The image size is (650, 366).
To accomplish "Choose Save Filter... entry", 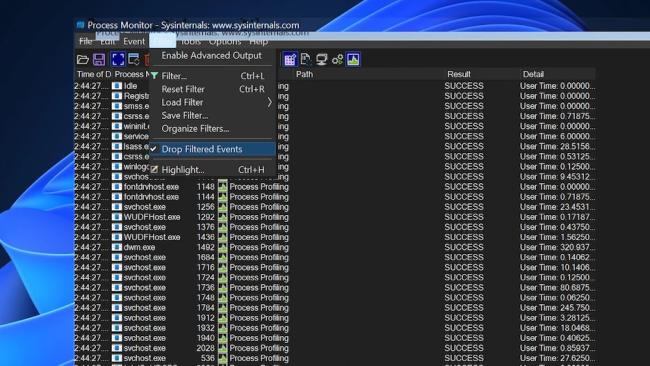I will (213, 116).
